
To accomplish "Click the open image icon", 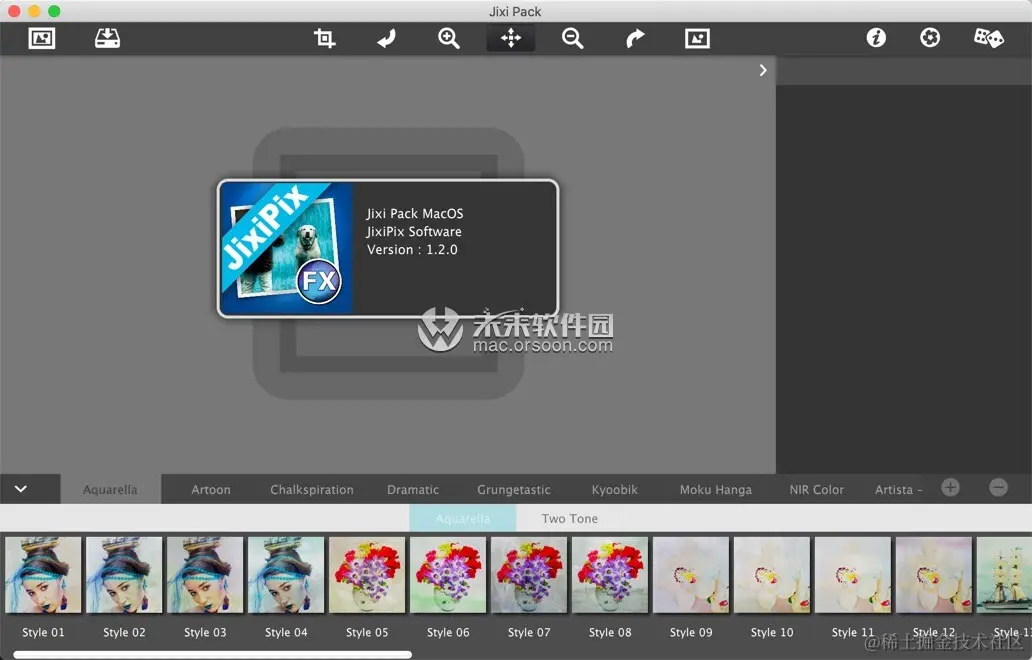I will coord(41,38).
